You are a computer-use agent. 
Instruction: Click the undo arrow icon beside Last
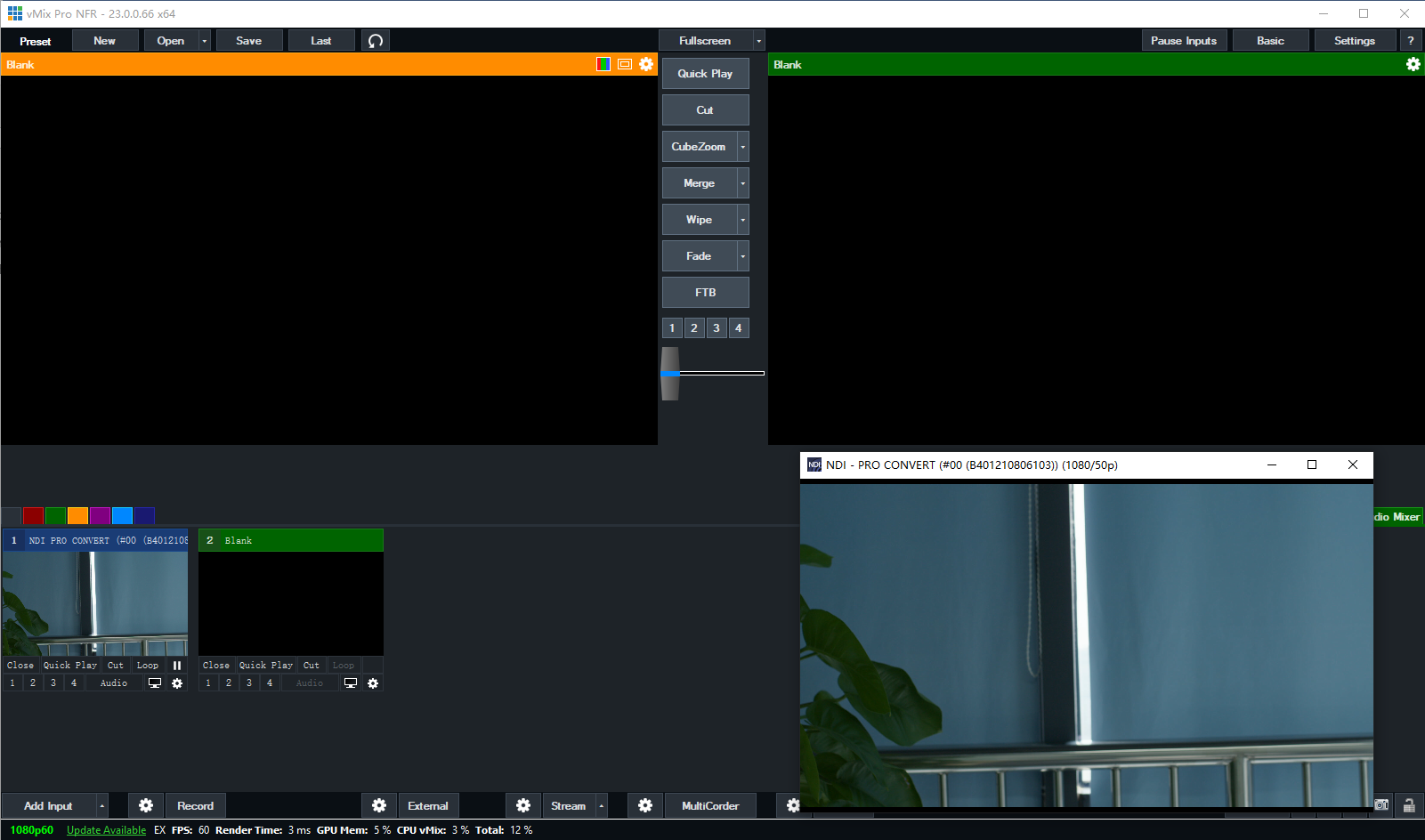click(x=376, y=41)
